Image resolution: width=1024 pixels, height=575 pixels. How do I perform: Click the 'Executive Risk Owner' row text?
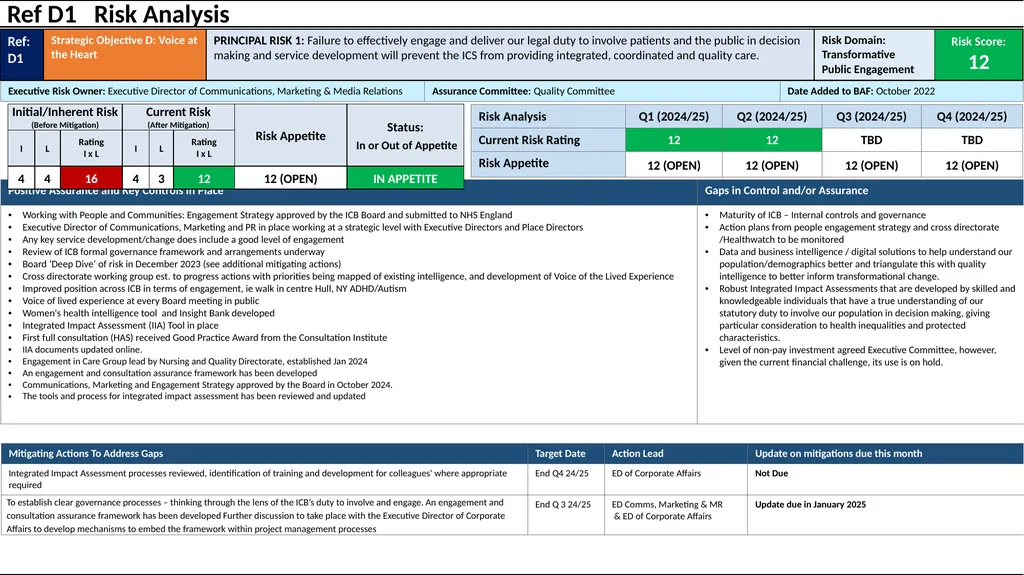tap(205, 91)
